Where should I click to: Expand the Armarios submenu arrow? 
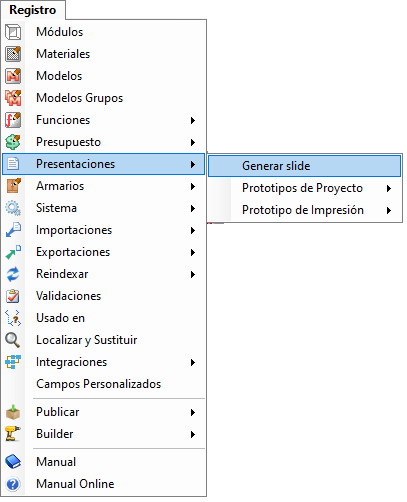click(x=193, y=186)
